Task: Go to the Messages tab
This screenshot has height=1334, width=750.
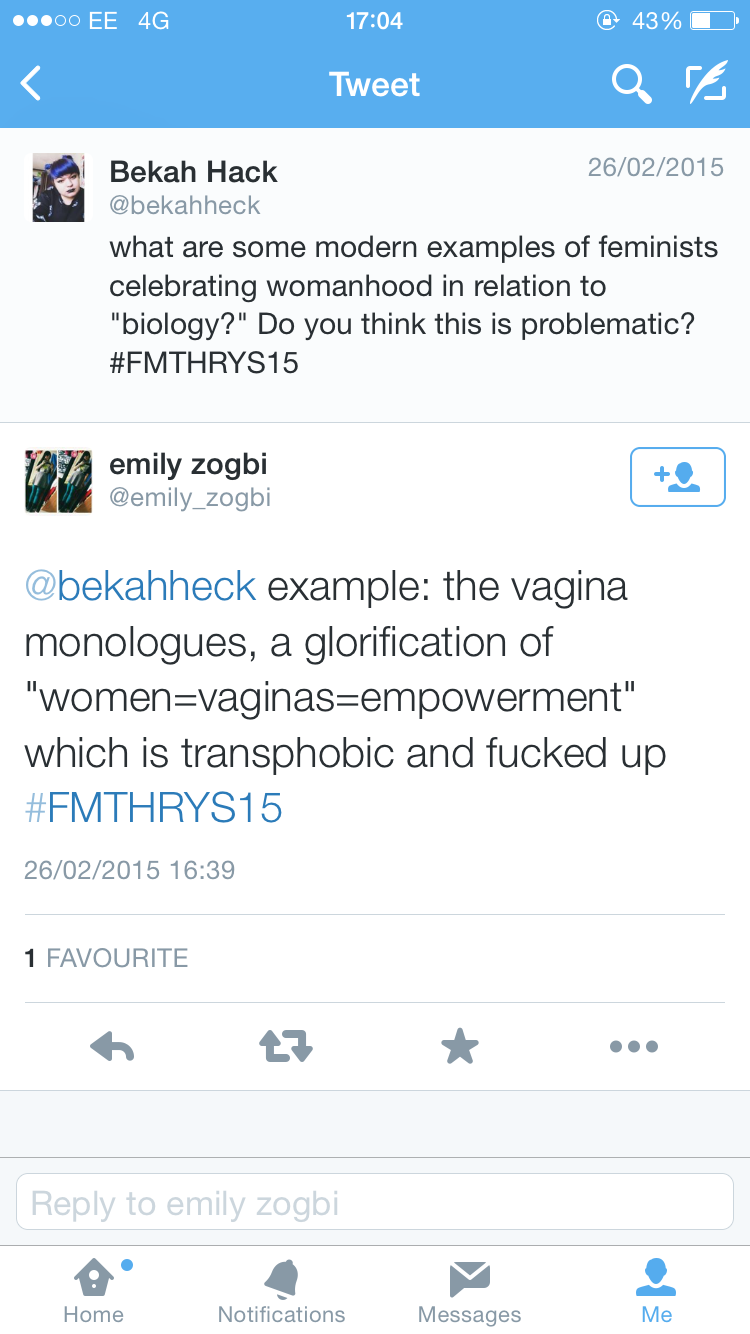Action: coord(469,1291)
